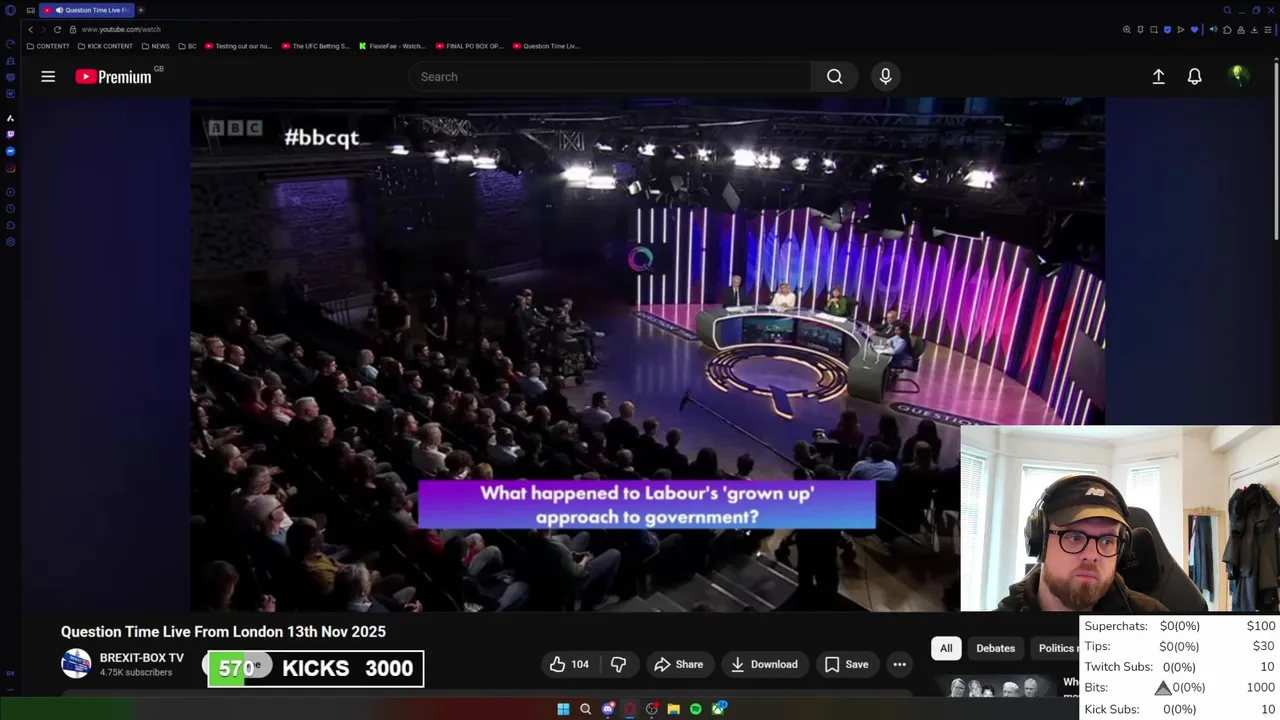
Task: Open the YouTube create/upload icon
Action: 1158,76
